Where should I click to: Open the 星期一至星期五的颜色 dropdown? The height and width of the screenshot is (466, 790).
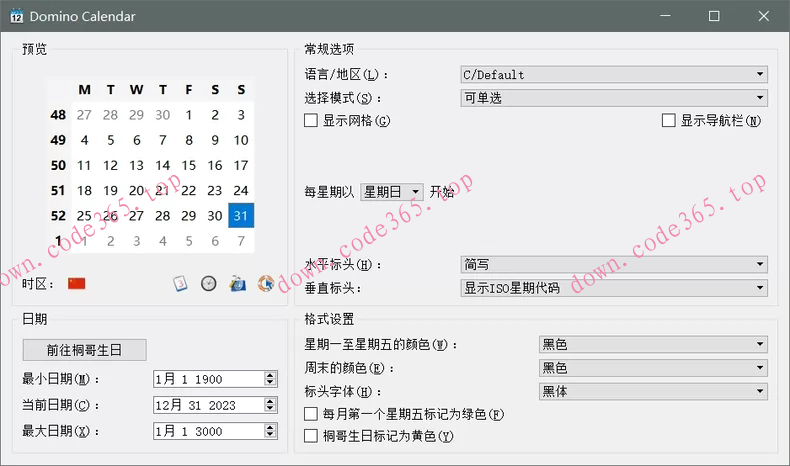coord(653,345)
